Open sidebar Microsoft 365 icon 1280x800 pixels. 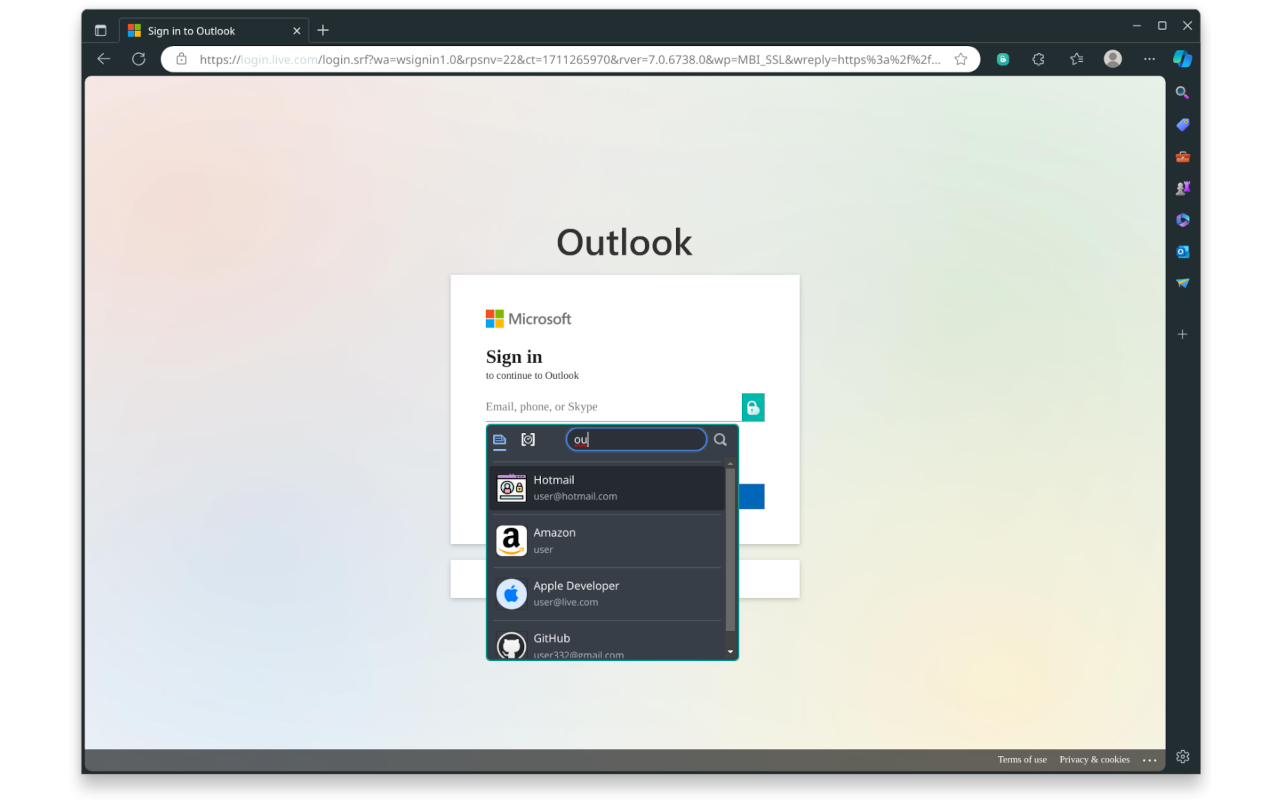pos(1183,220)
